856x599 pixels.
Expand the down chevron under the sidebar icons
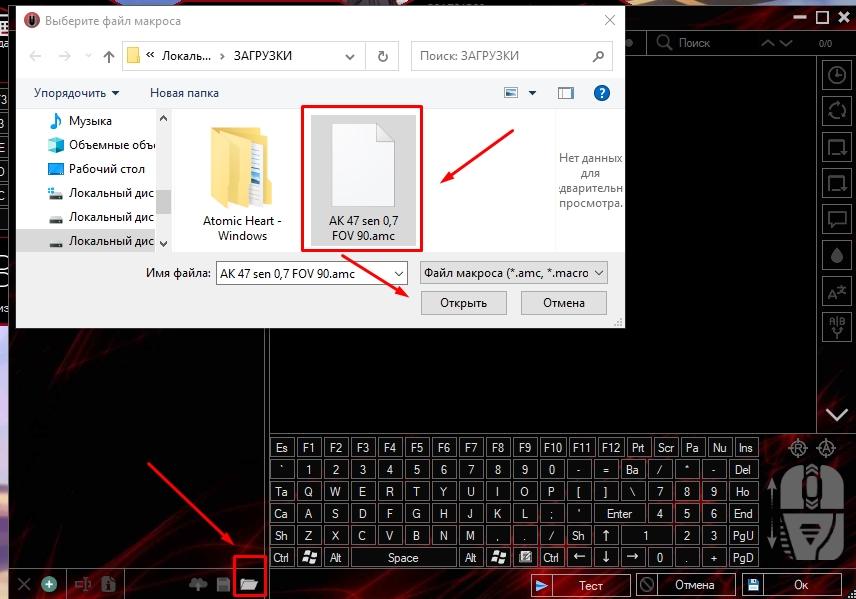click(836, 414)
